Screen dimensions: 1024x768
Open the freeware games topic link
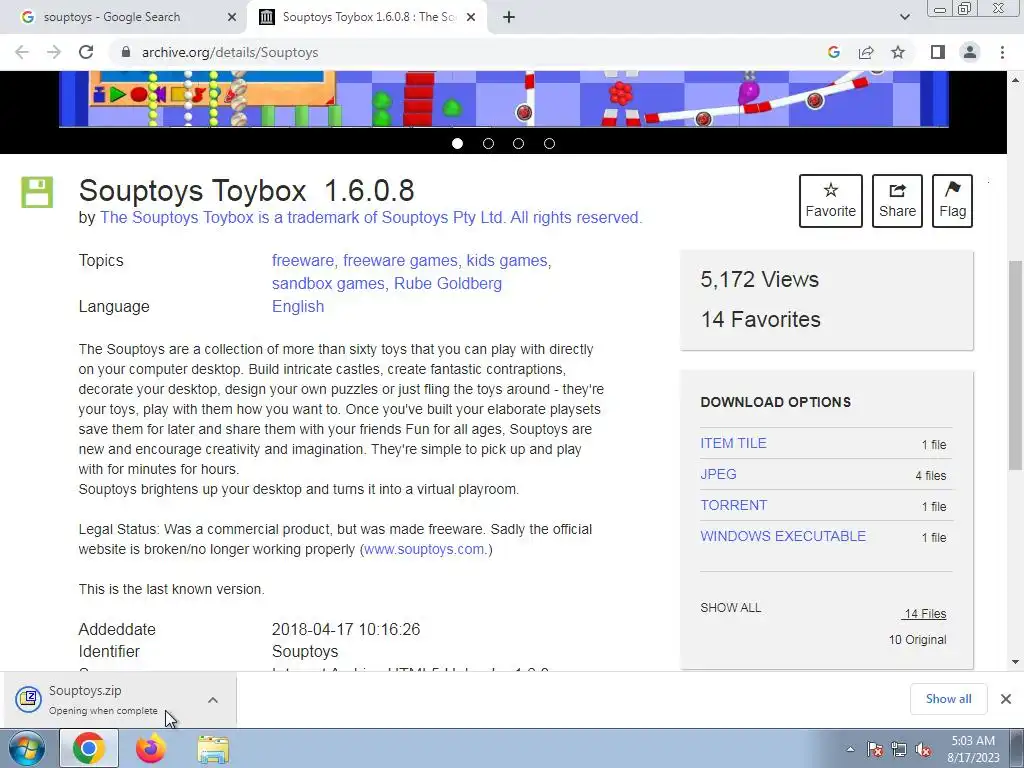[x=400, y=261]
